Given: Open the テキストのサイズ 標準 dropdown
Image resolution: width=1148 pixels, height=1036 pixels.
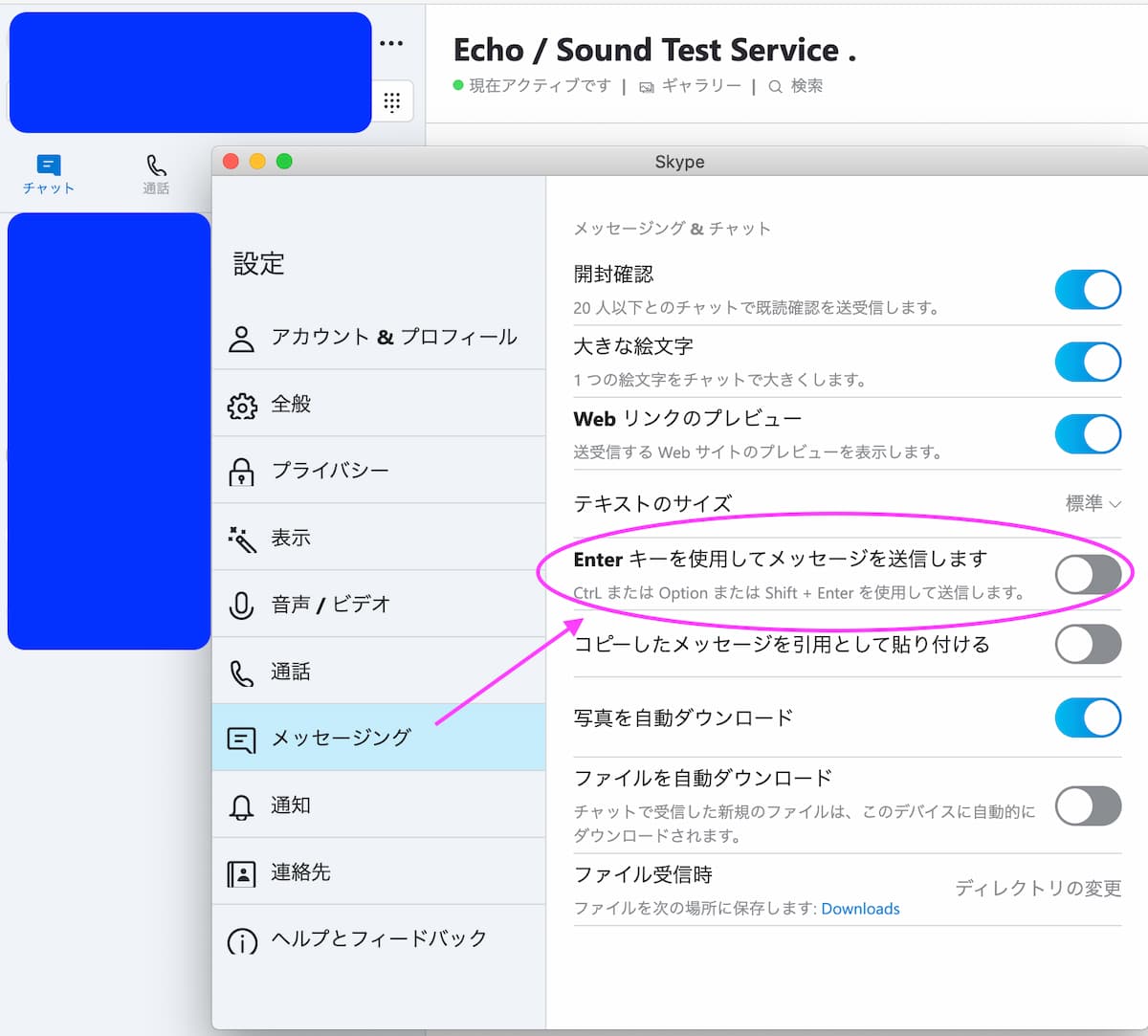Looking at the screenshot, I should click(1093, 503).
